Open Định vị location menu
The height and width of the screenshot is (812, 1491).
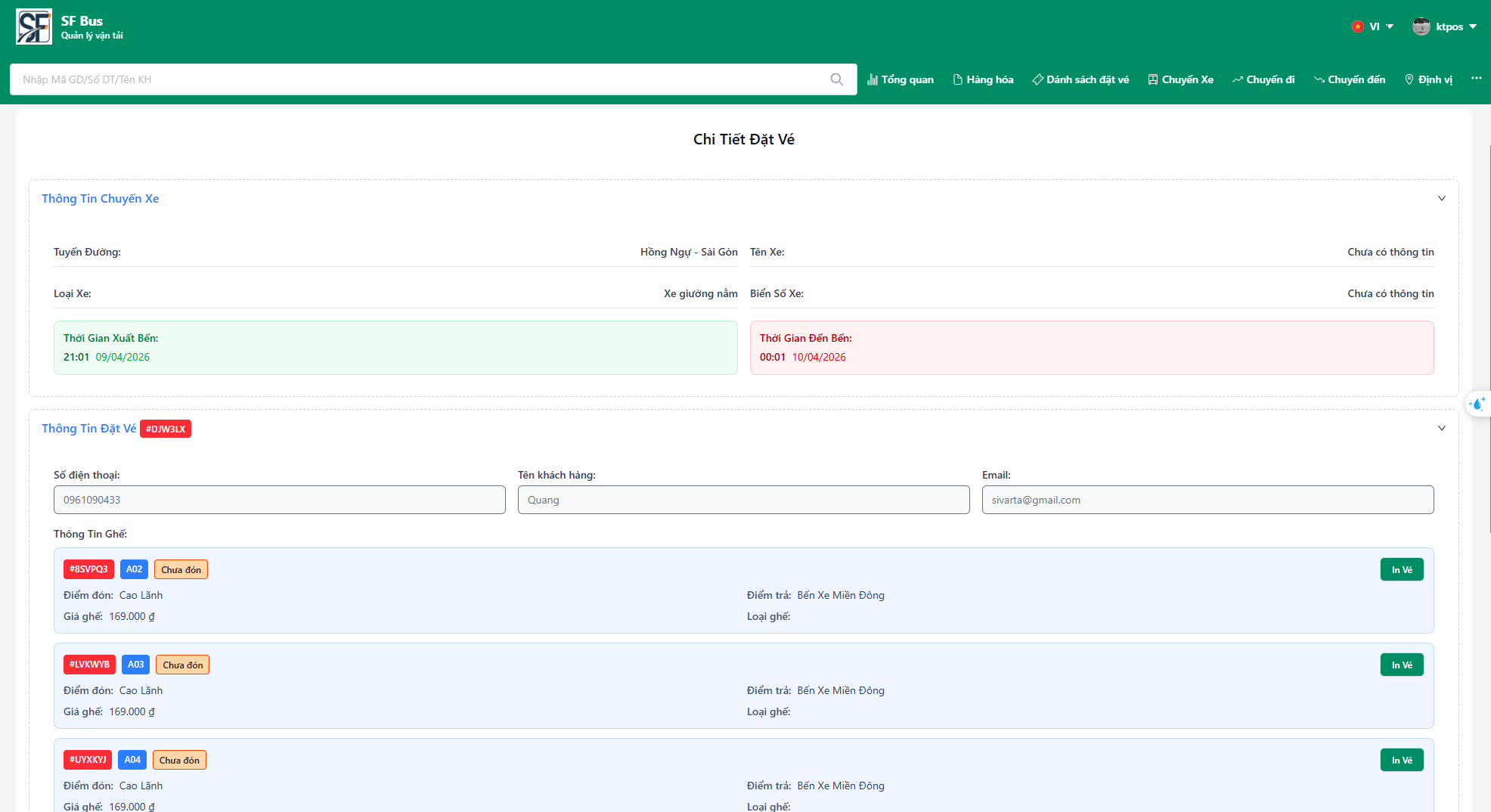(1428, 79)
